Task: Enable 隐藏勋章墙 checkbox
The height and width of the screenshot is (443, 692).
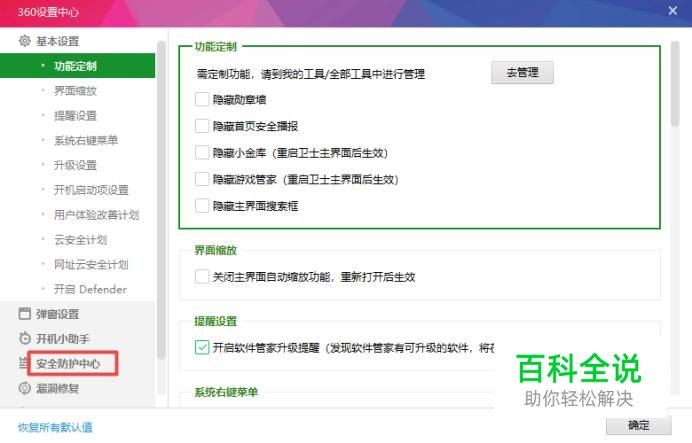Action: (x=202, y=99)
